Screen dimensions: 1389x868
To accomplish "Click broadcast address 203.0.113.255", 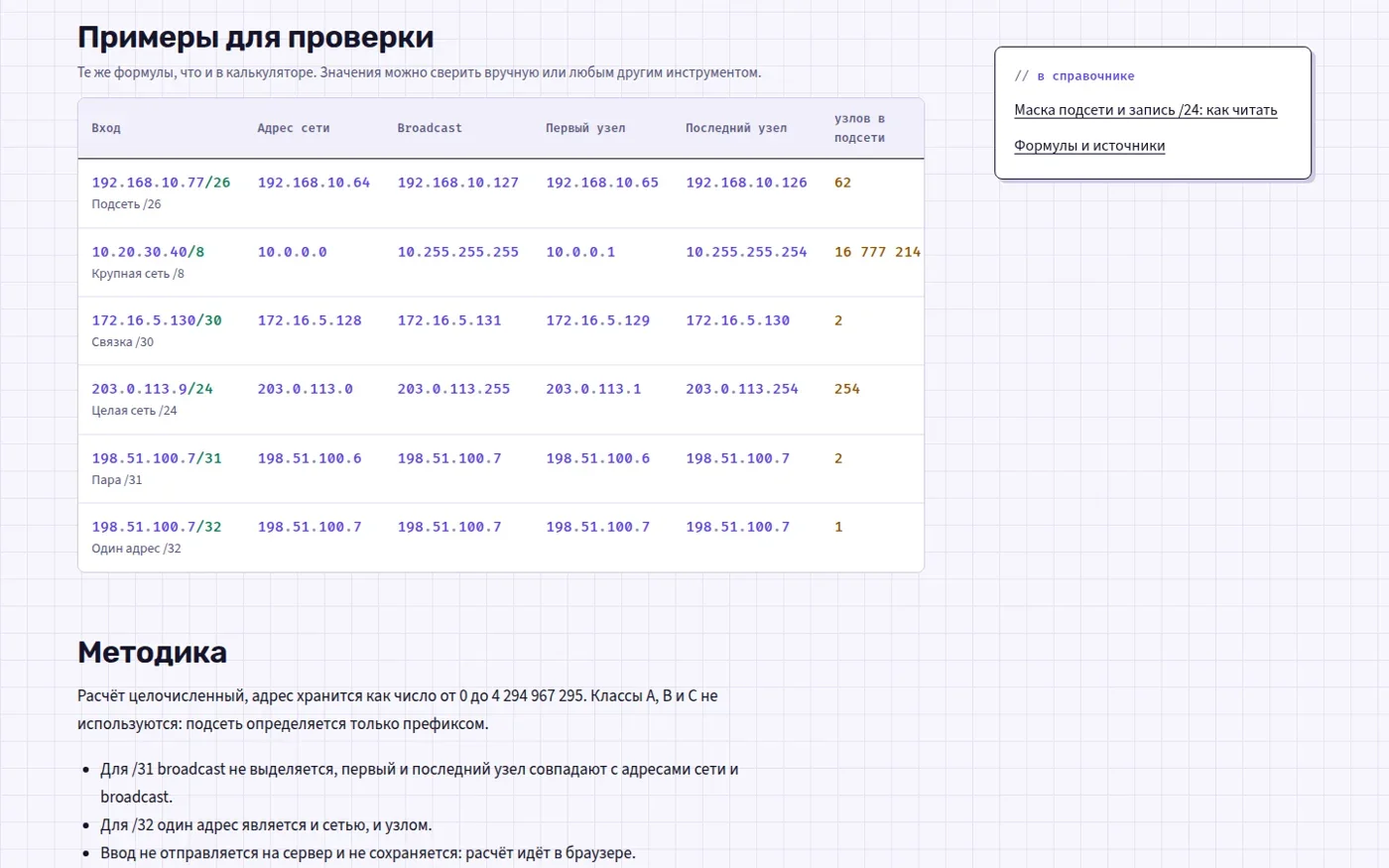I will (453, 389).
